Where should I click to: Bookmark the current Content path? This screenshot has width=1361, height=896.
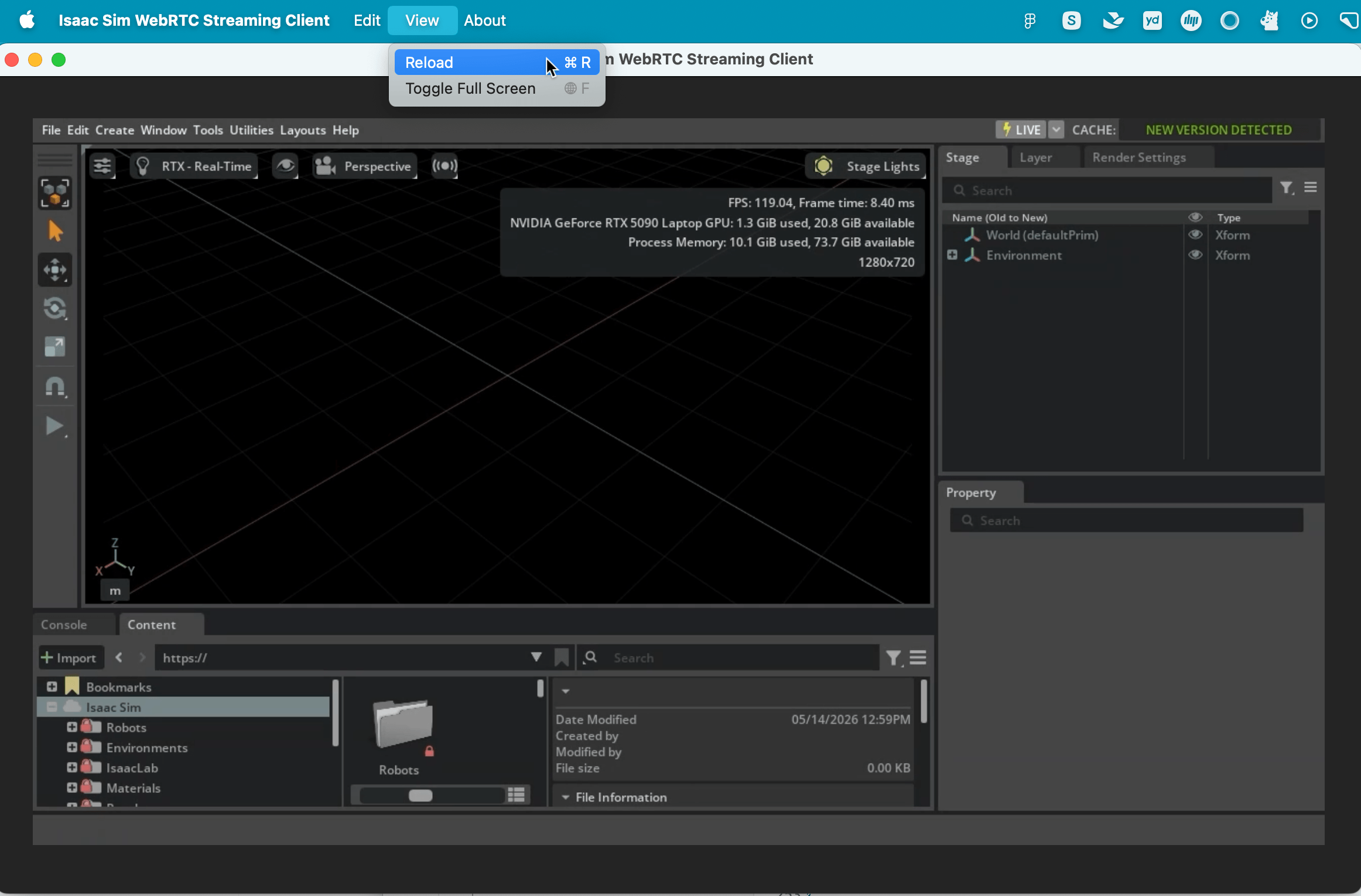[x=562, y=658]
